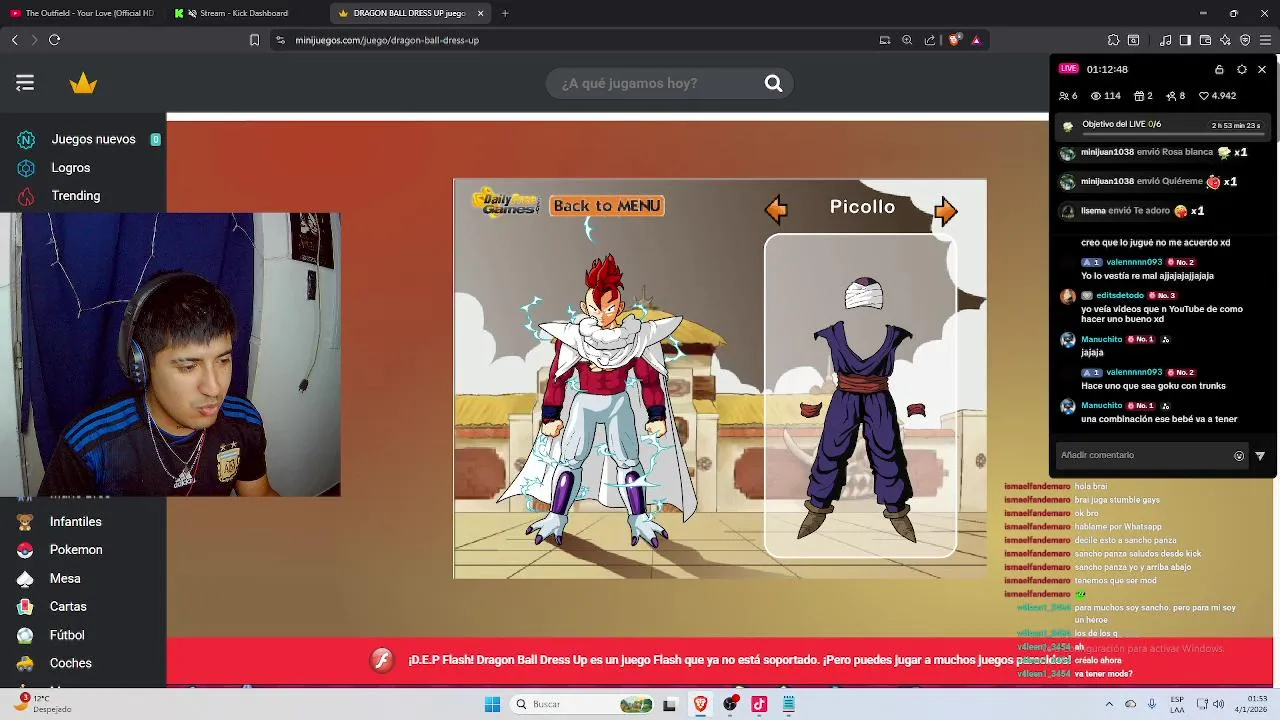Toggle the browser sidebar panel icon
1280x720 pixels.
coord(1185,40)
